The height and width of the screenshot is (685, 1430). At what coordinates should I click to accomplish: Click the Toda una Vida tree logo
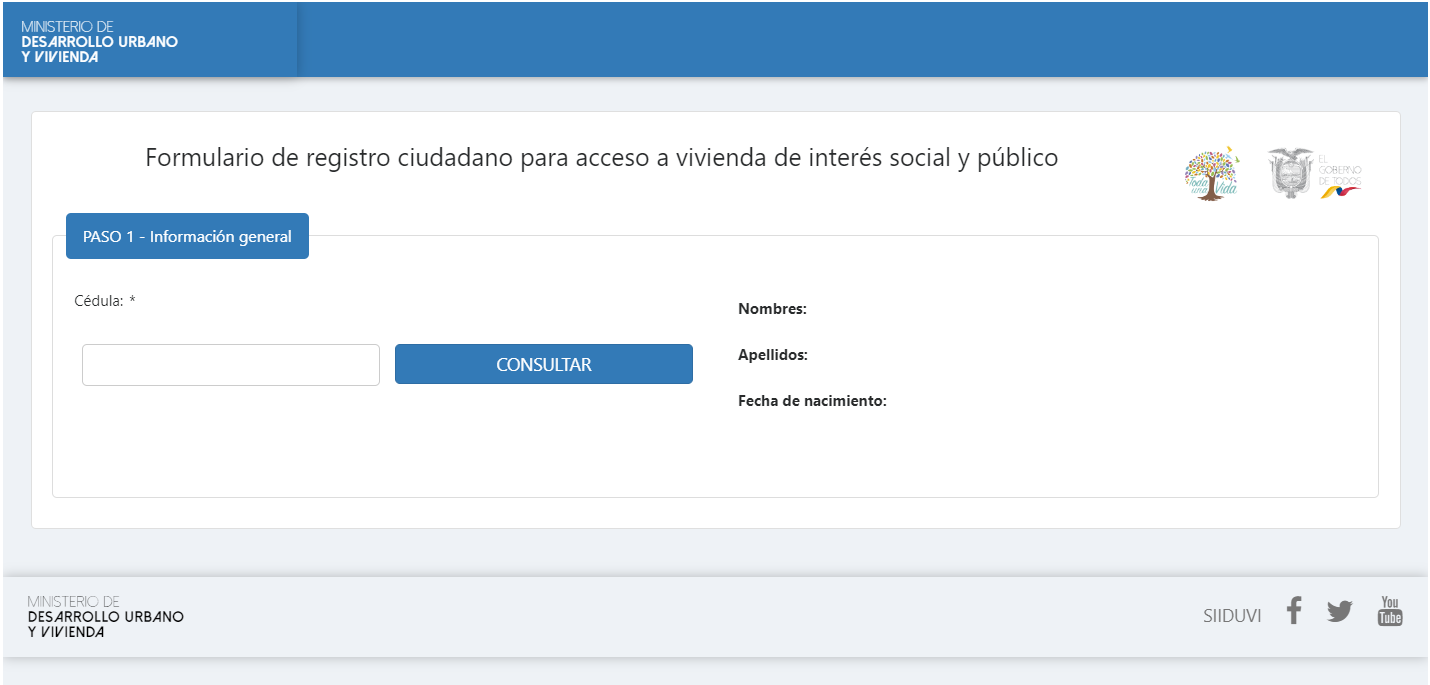1212,172
